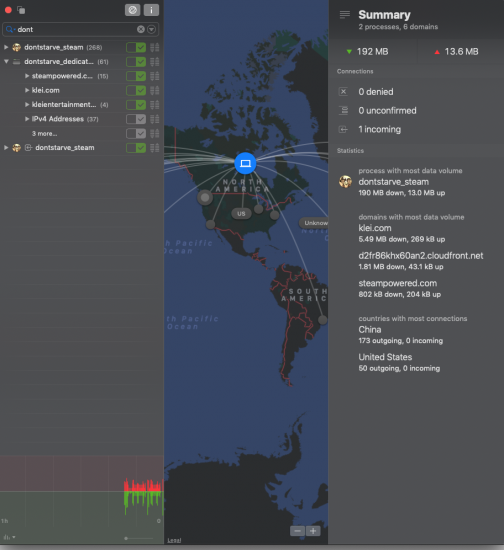Open the info inspector button
This screenshot has height=550, width=504.
pos(151,10)
